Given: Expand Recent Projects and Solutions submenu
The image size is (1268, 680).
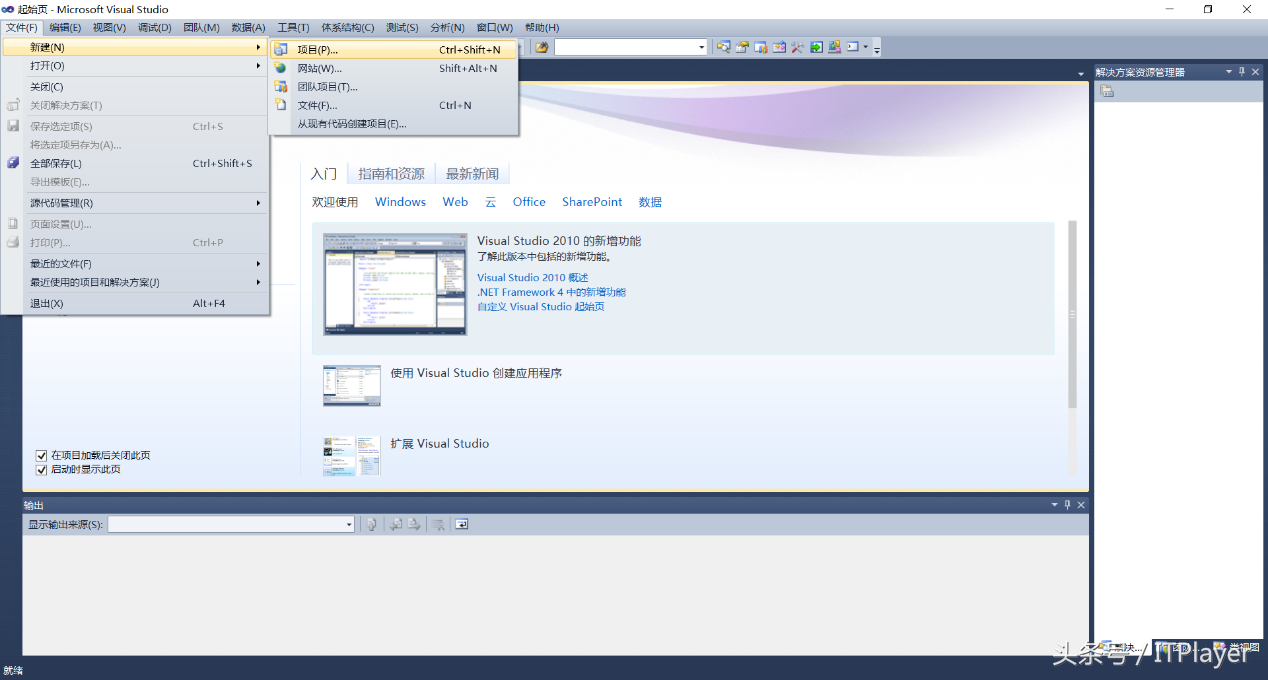Looking at the screenshot, I should (x=136, y=282).
